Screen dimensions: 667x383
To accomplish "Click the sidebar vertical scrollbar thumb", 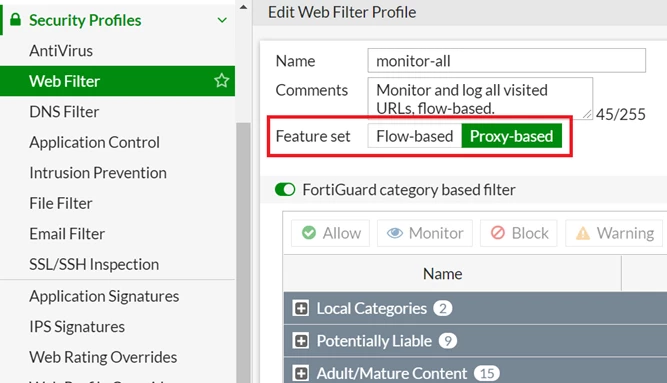I will (x=243, y=253).
